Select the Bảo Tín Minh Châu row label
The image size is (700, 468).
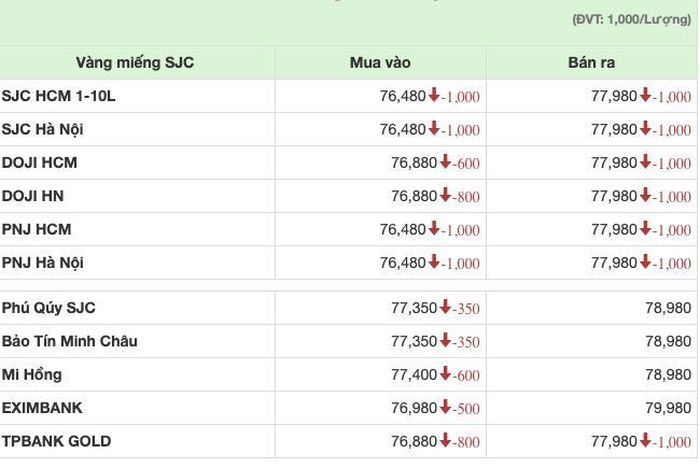pos(69,341)
